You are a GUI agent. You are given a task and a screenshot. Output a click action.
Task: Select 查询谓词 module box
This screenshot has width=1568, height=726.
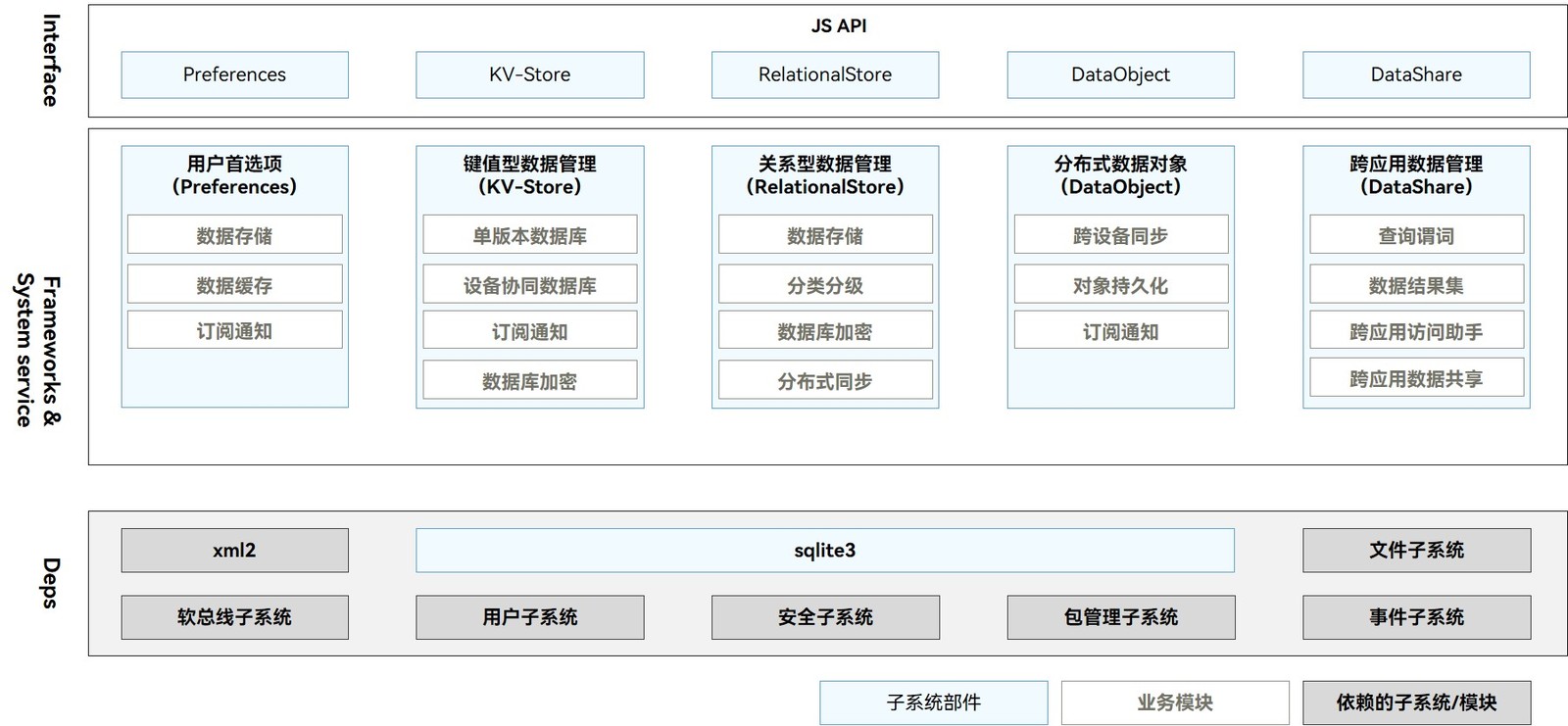[1416, 235]
